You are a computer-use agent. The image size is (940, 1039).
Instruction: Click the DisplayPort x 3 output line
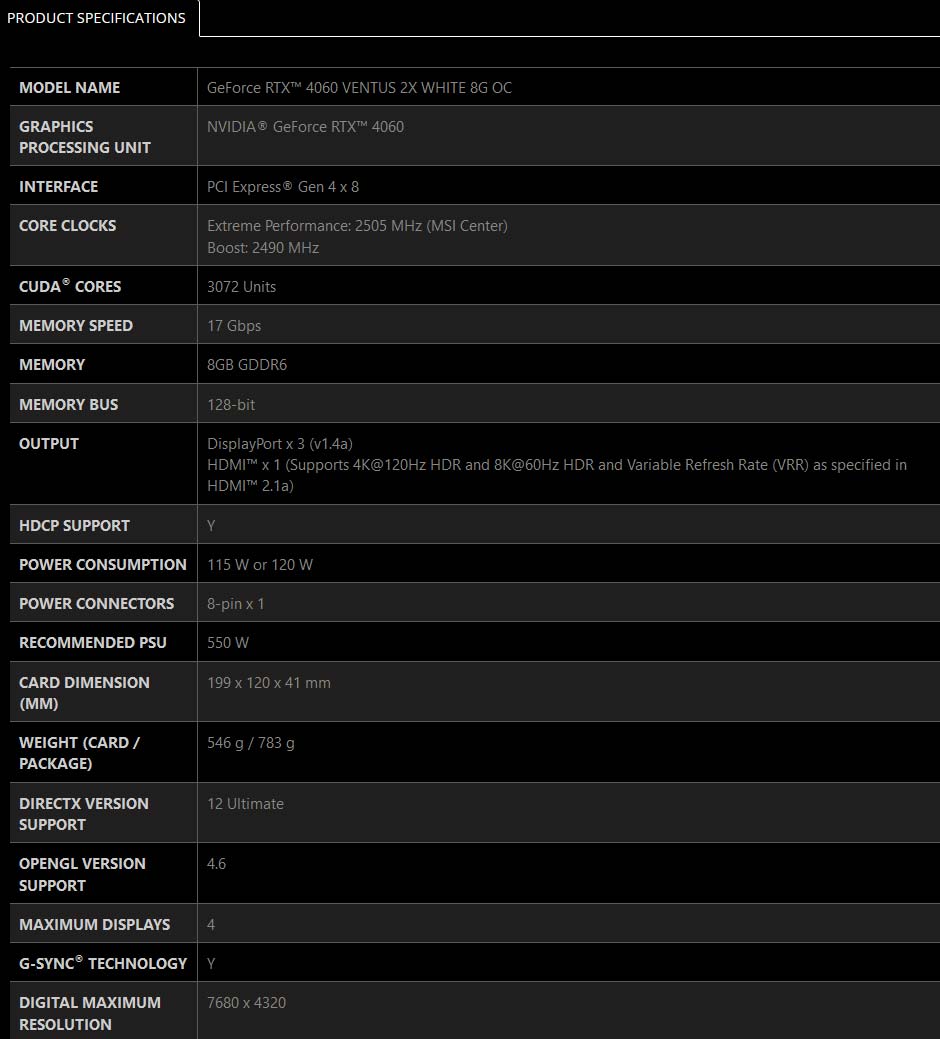[x=280, y=444]
